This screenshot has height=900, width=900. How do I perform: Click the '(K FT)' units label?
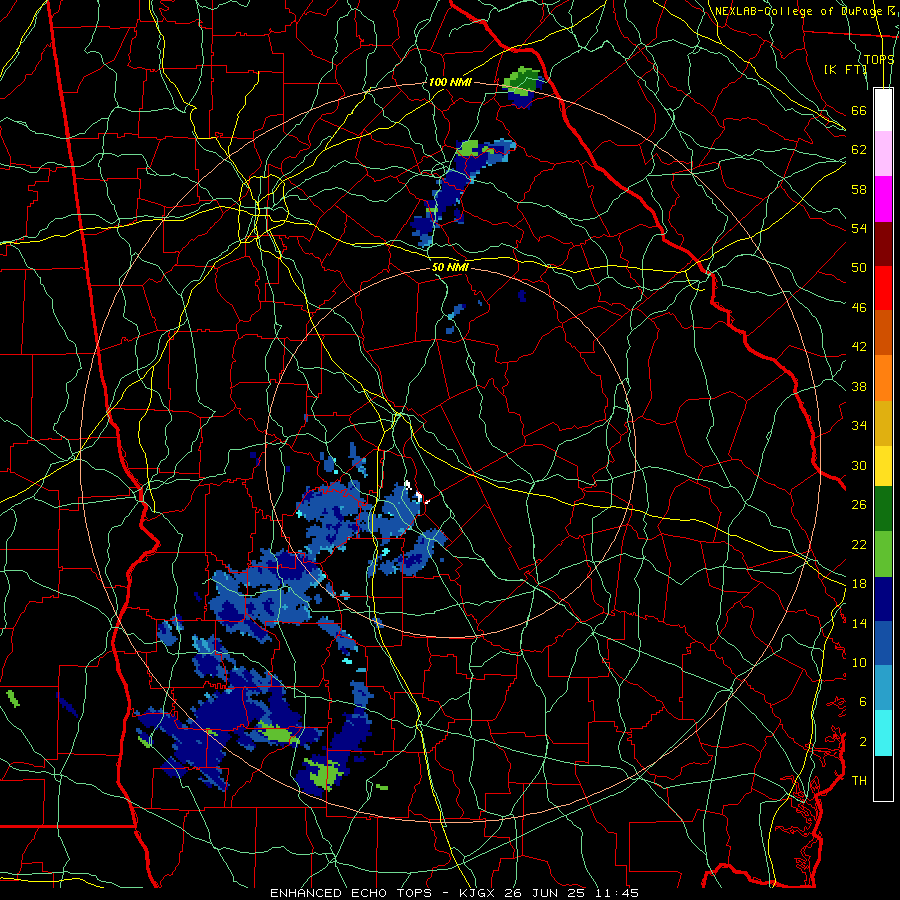845,69
